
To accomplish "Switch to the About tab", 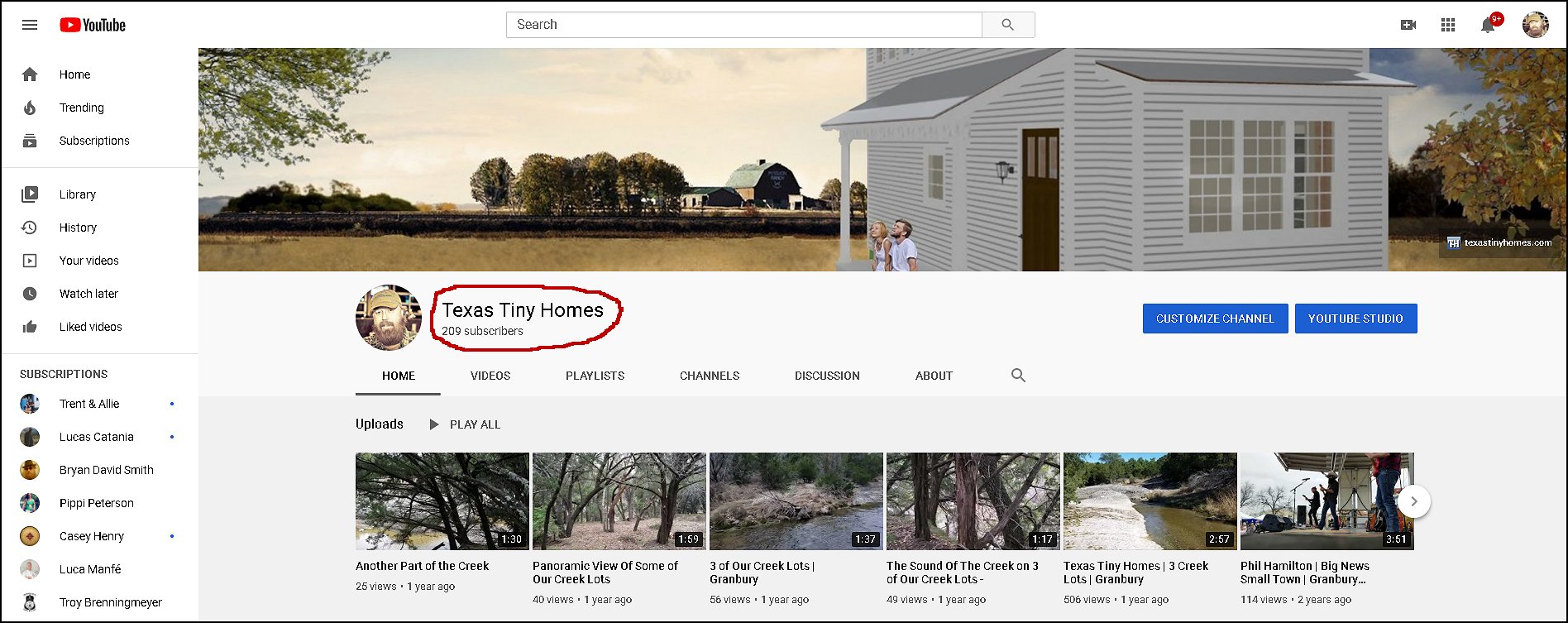I will tap(934, 376).
